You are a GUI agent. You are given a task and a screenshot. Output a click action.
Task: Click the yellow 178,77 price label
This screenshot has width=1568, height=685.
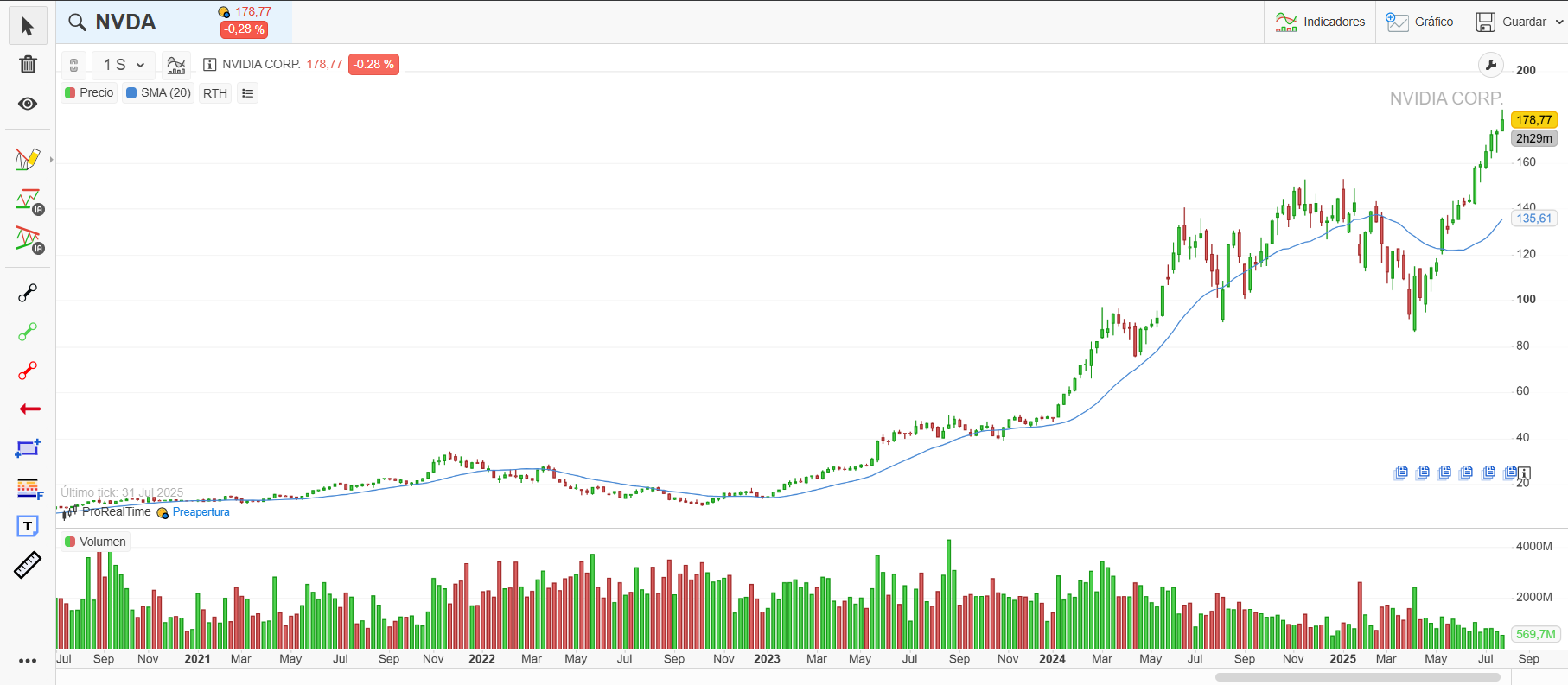point(1534,120)
